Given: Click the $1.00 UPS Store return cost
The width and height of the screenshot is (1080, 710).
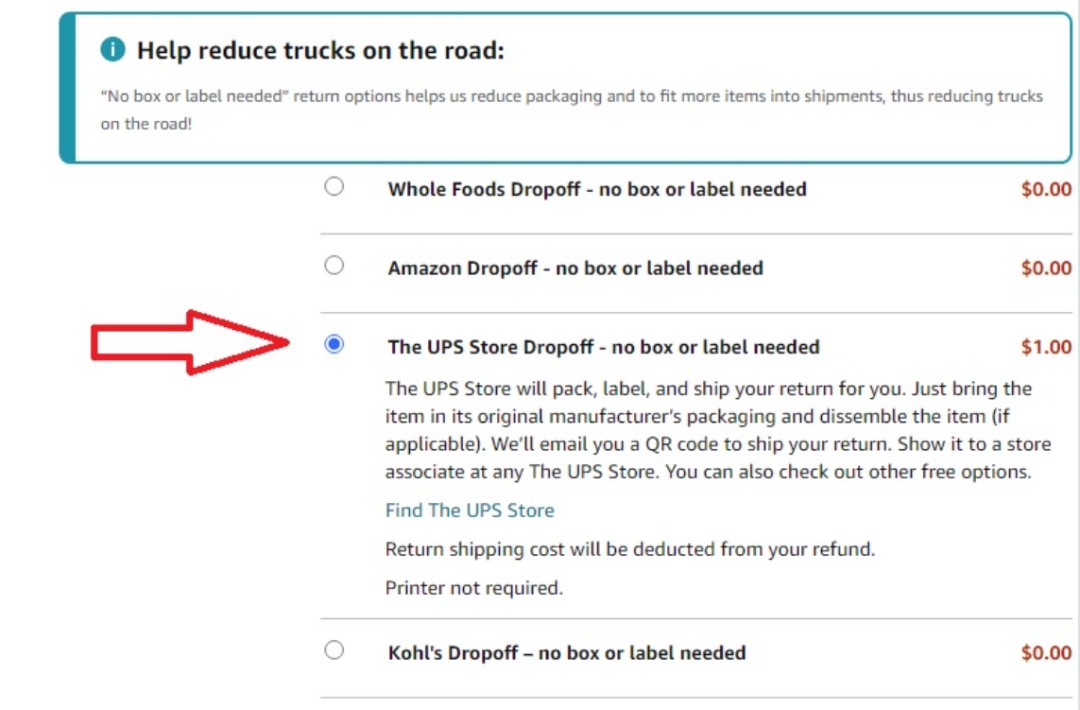Looking at the screenshot, I should point(1045,347).
